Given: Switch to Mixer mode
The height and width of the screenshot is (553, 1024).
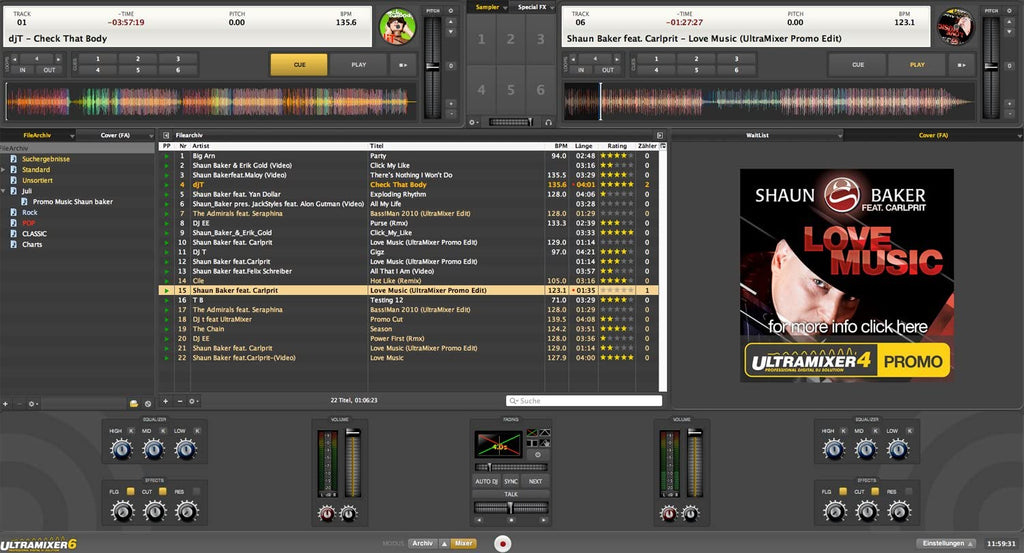Looking at the screenshot, I should [464, 543].
